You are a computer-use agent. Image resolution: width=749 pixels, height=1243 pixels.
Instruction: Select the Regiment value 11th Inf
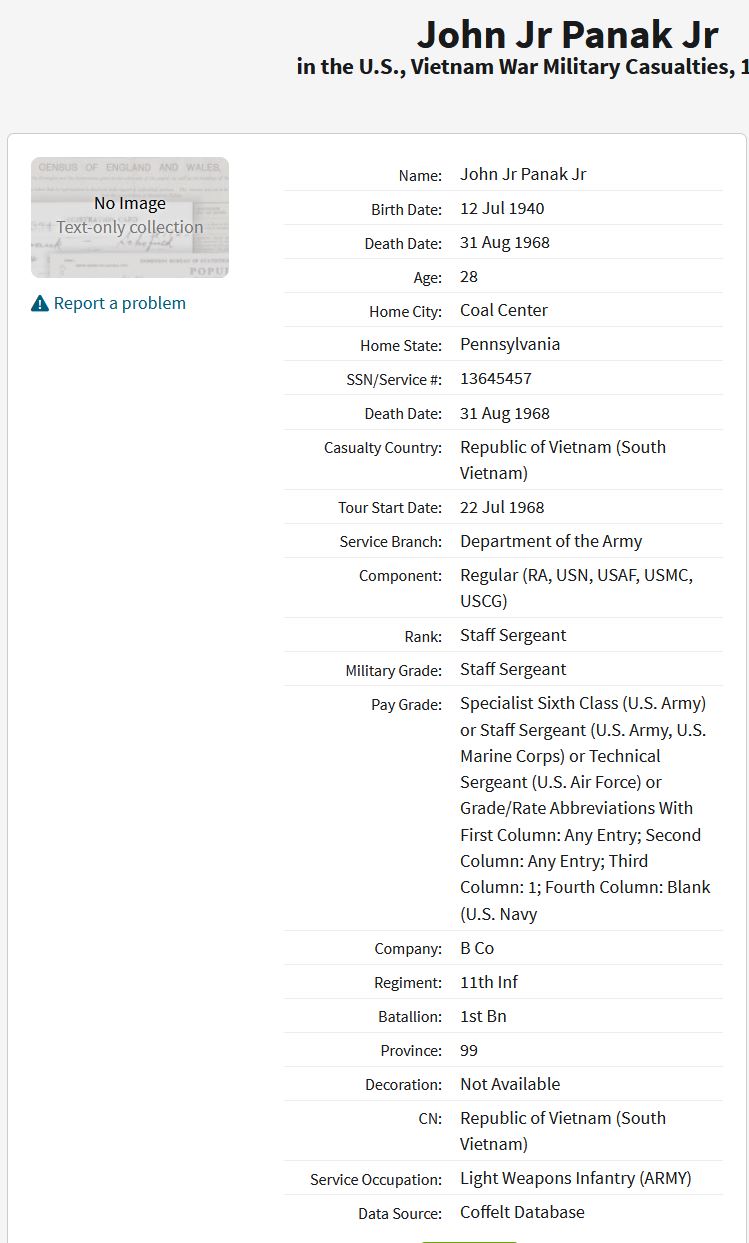pyautogui.click(x=489, y=982)
